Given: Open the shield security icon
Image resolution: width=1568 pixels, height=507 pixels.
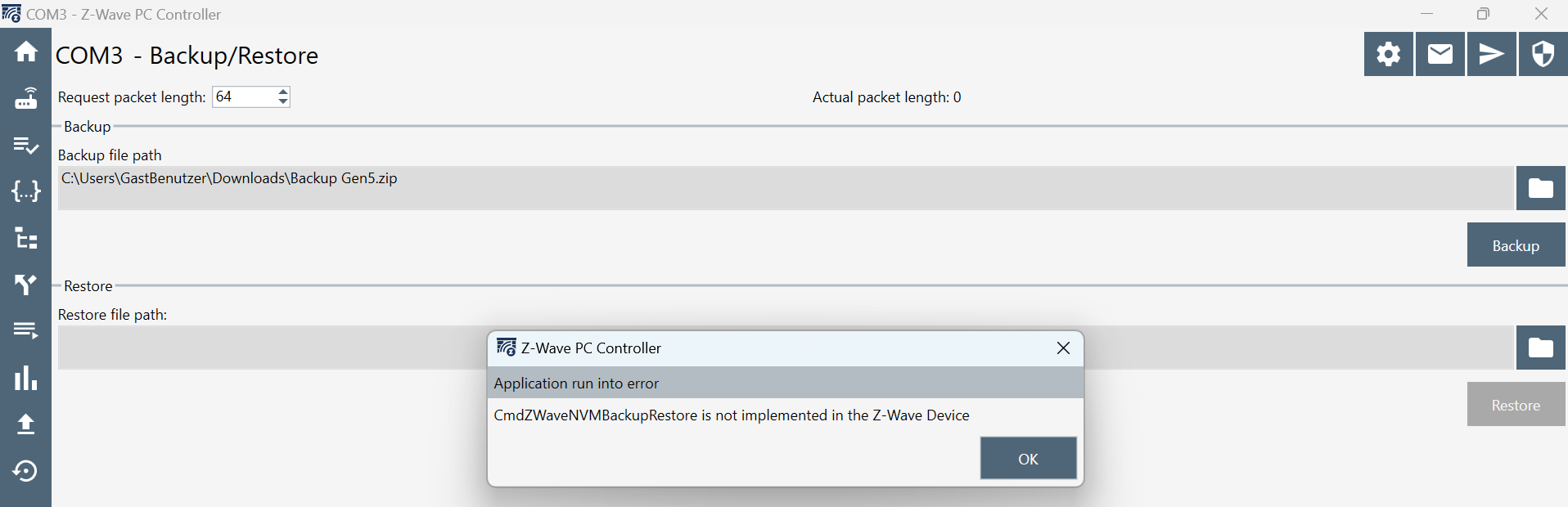Looking at the screenshot, I should tap(1543, 54).
